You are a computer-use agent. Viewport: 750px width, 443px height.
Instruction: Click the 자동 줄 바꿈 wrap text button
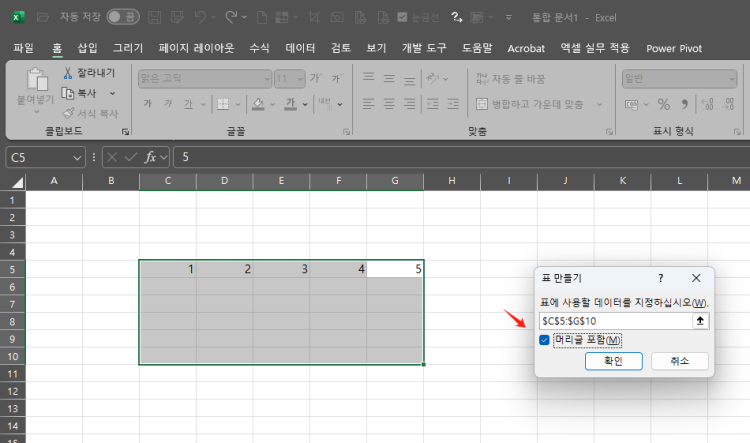click(x=510, y=79)
